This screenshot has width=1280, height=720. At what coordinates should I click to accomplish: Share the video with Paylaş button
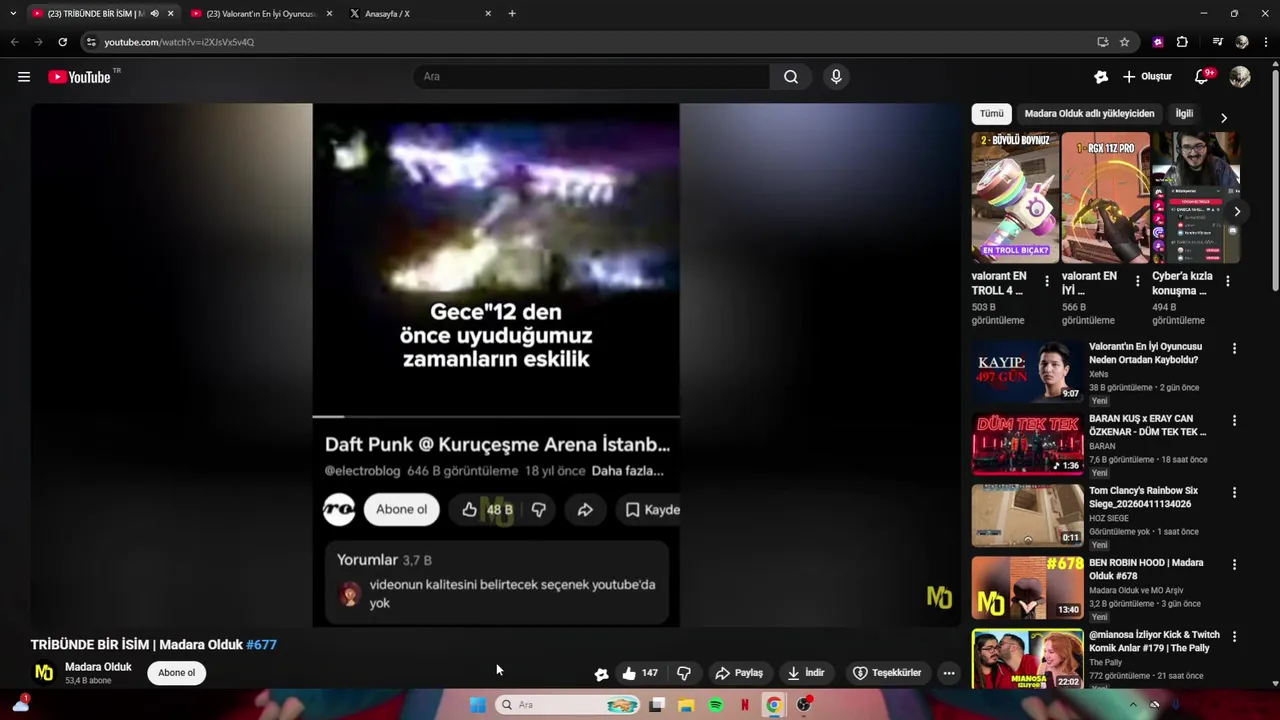739,673
